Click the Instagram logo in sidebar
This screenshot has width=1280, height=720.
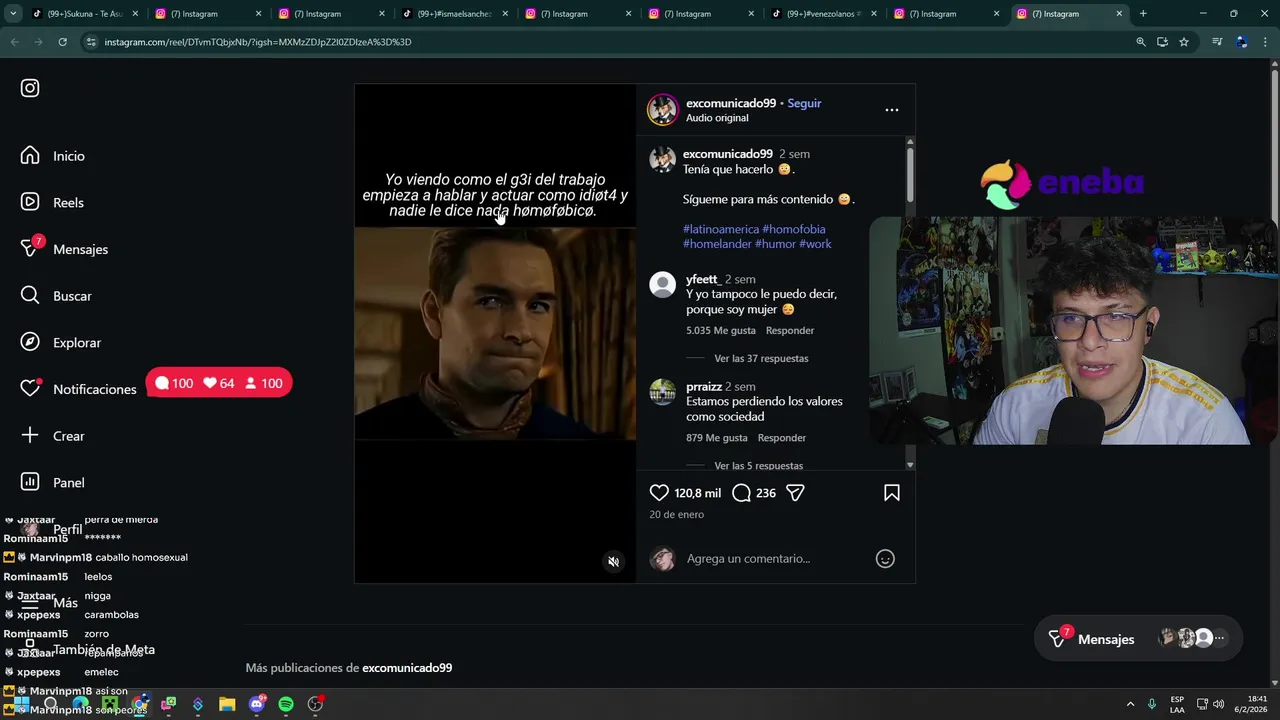pyautogui.click(x=30, y=88)
